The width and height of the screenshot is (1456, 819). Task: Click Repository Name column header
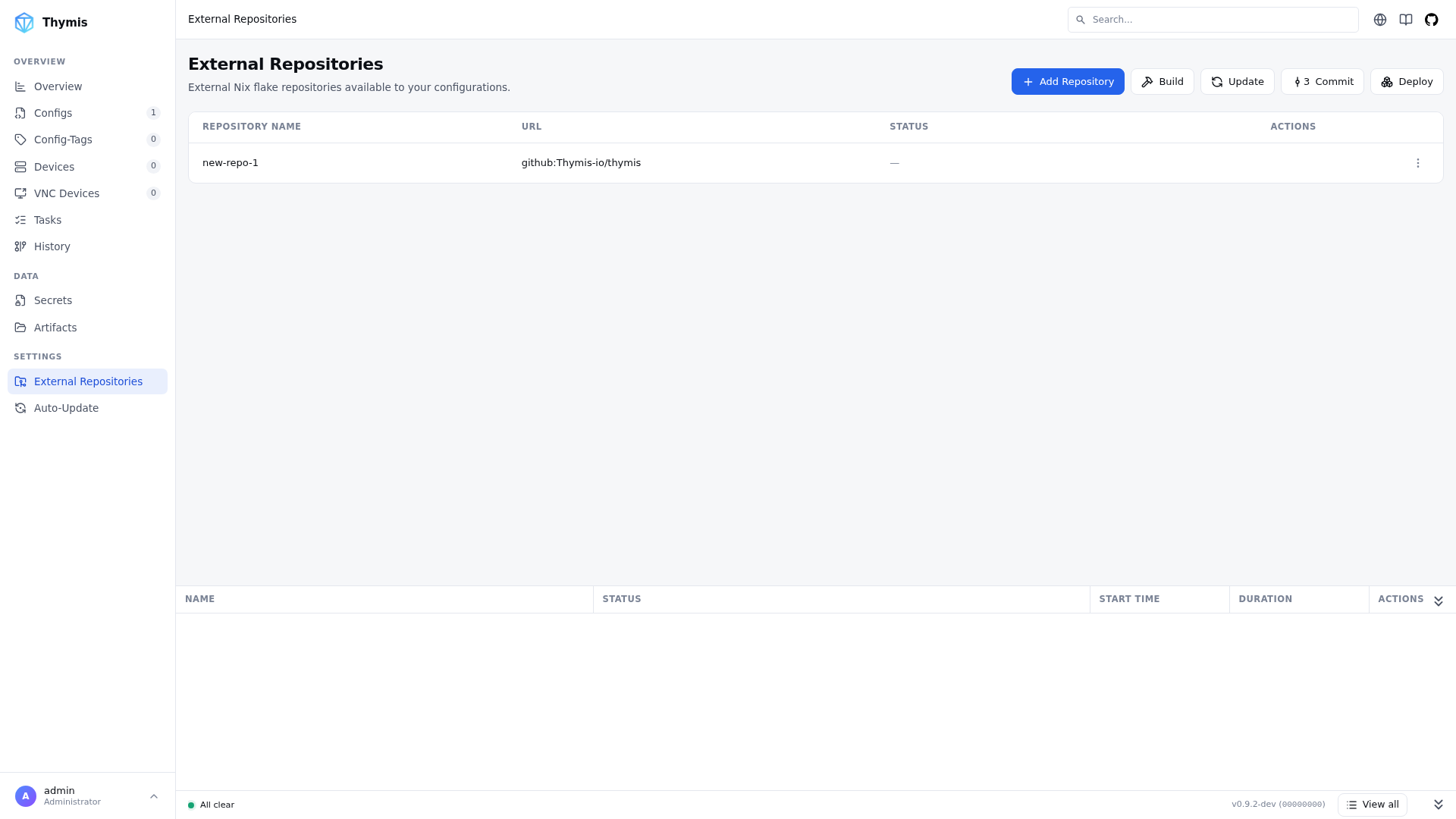click(x=252, y=127)
